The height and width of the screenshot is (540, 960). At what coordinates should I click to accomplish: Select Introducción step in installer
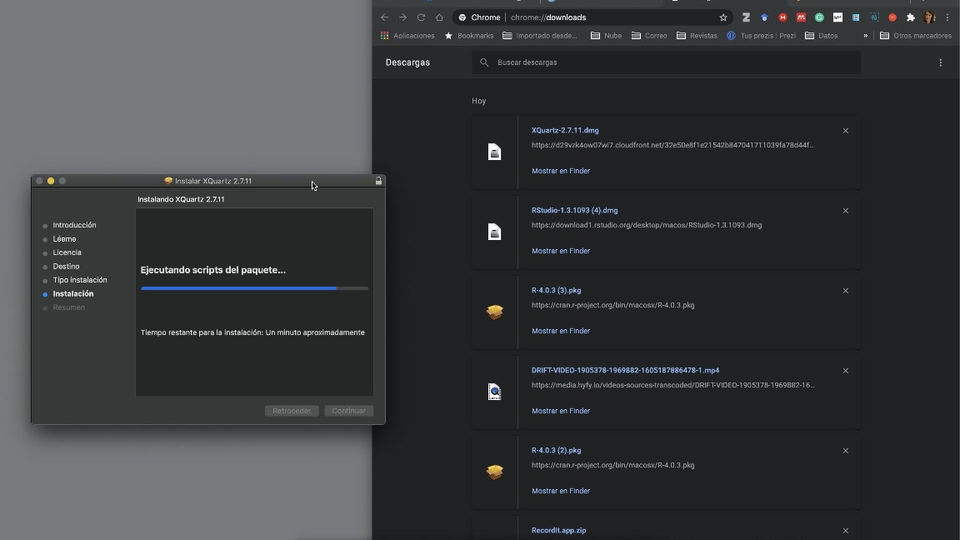tap(74, 225)
